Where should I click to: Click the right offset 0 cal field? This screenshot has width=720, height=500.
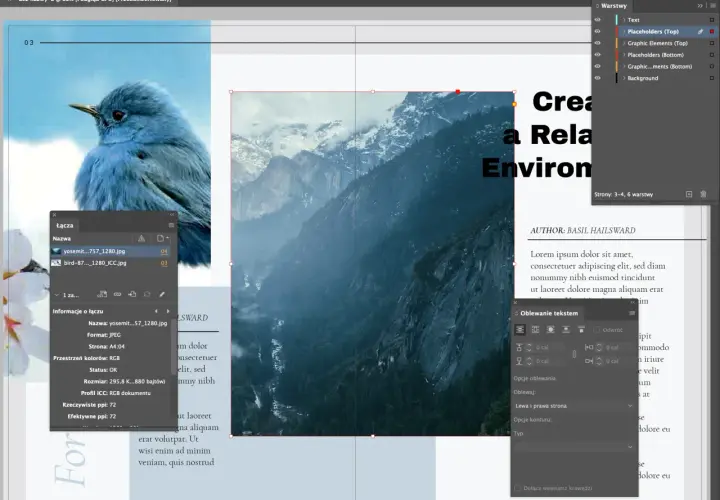point(619,361)
